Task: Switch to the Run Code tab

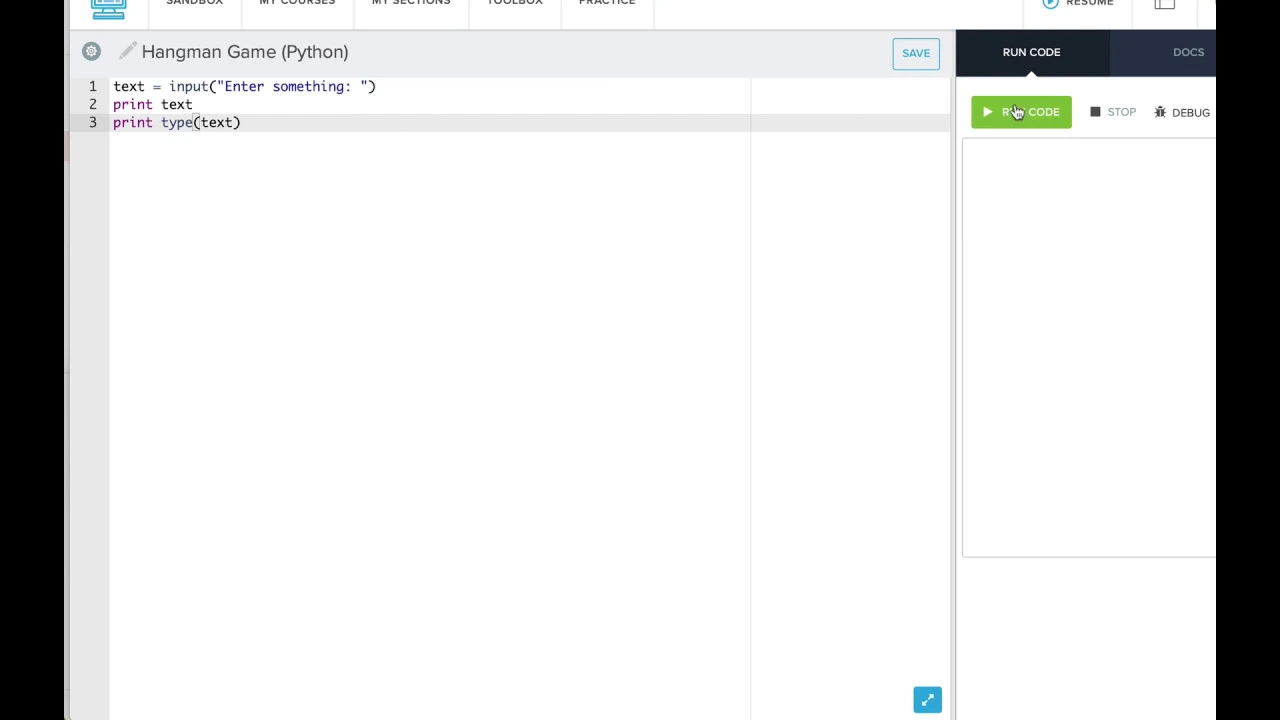Action: click(1031, 52)
